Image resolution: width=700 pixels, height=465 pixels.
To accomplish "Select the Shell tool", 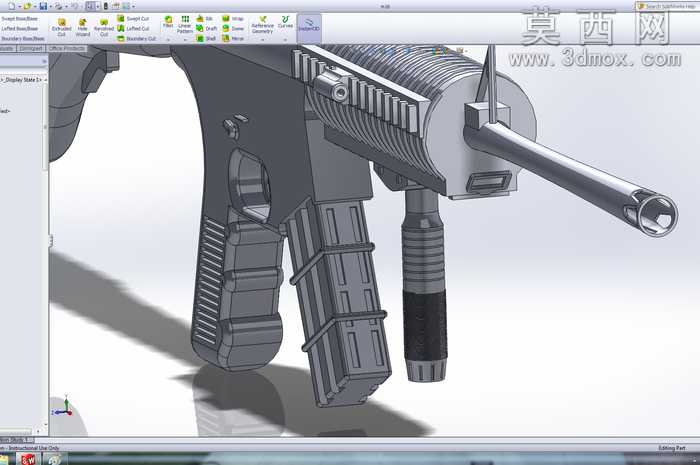I will (x=206, y=39).
